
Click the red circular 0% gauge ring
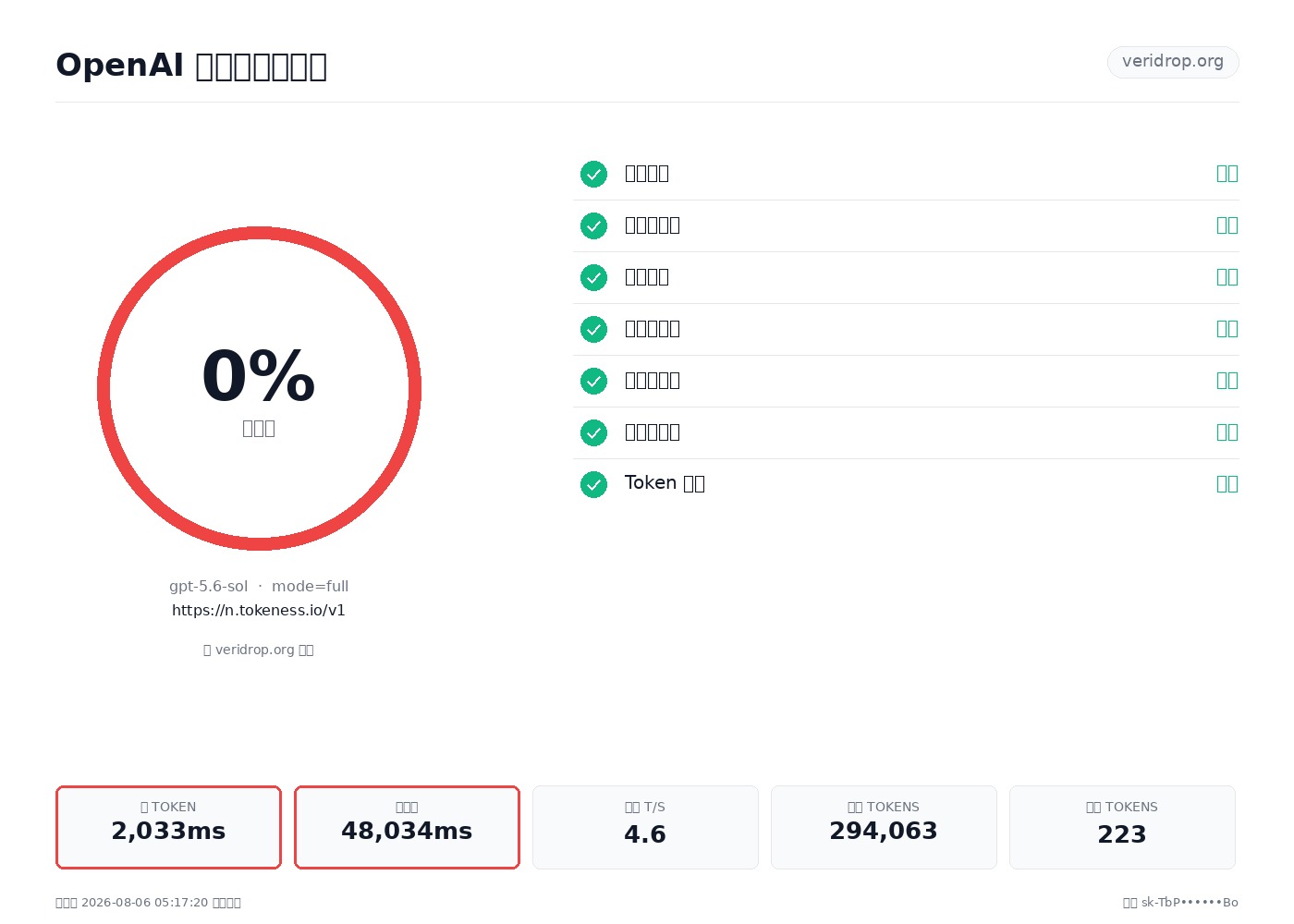(x=259, y=388)
